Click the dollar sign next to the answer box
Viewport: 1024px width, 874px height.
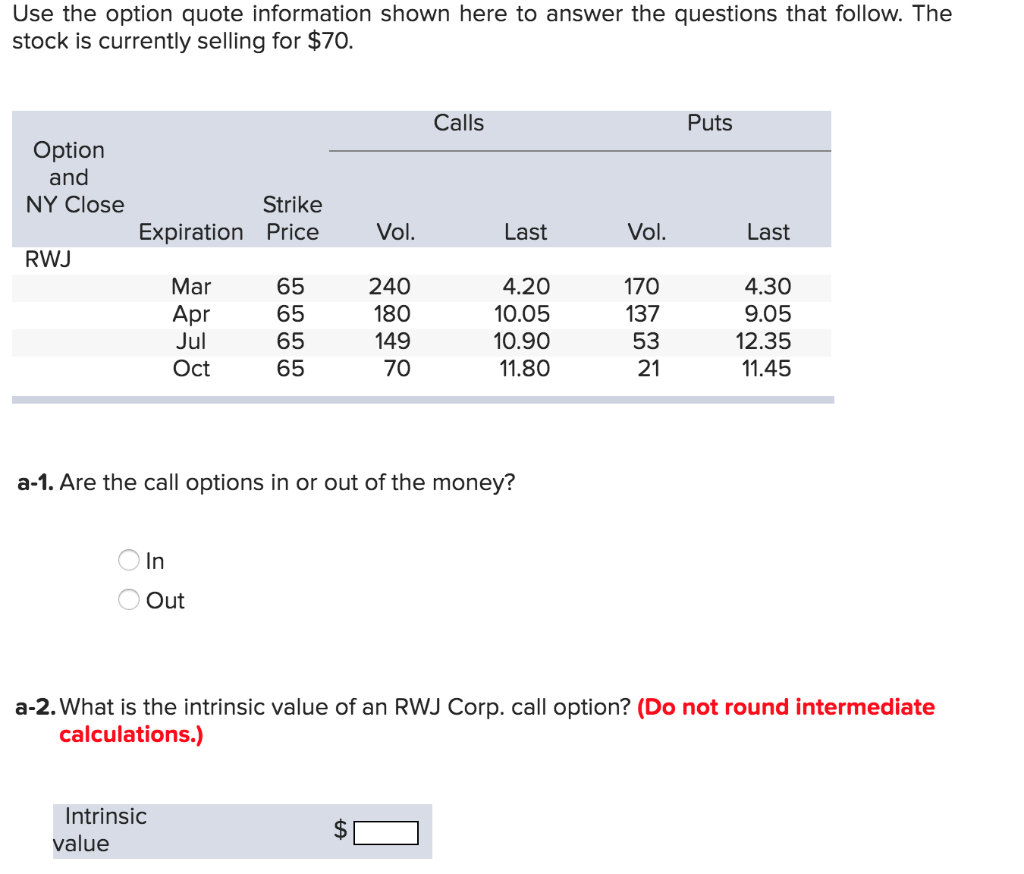pos(340,829)
